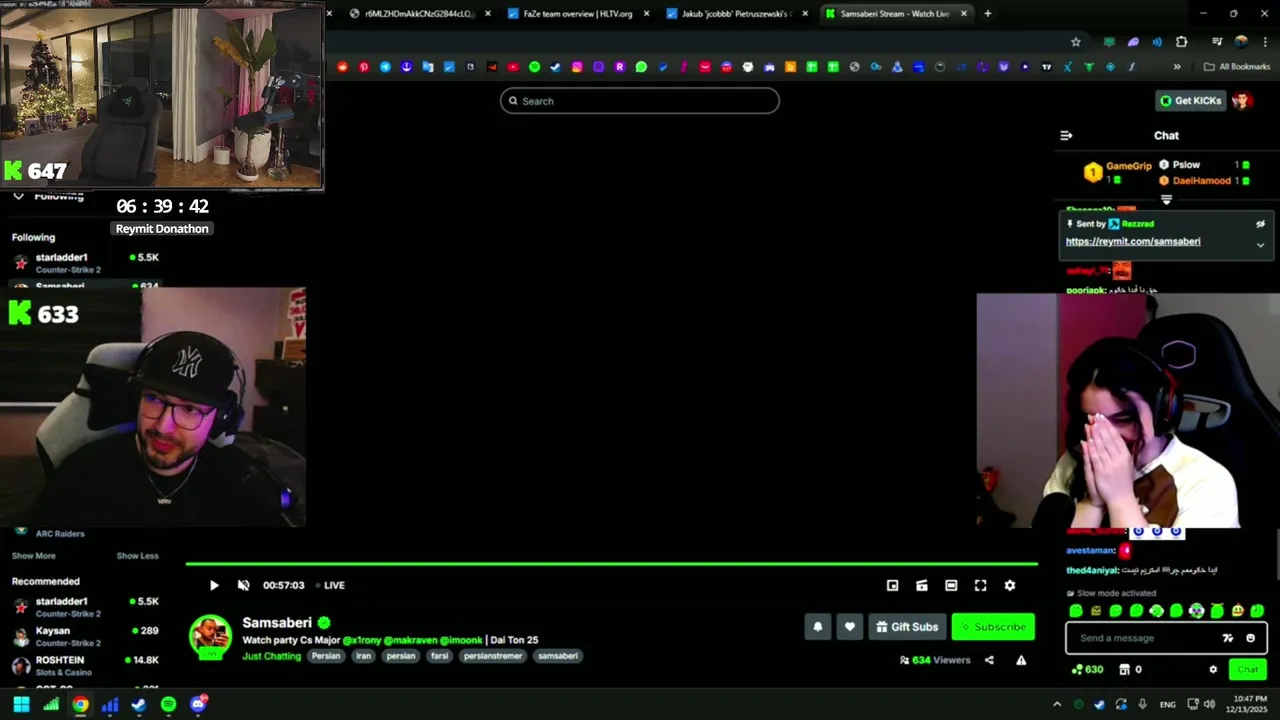This screenshot has height=720, width=1280.
Task: Select the persianstremer tag
Action: coord(493,656)
